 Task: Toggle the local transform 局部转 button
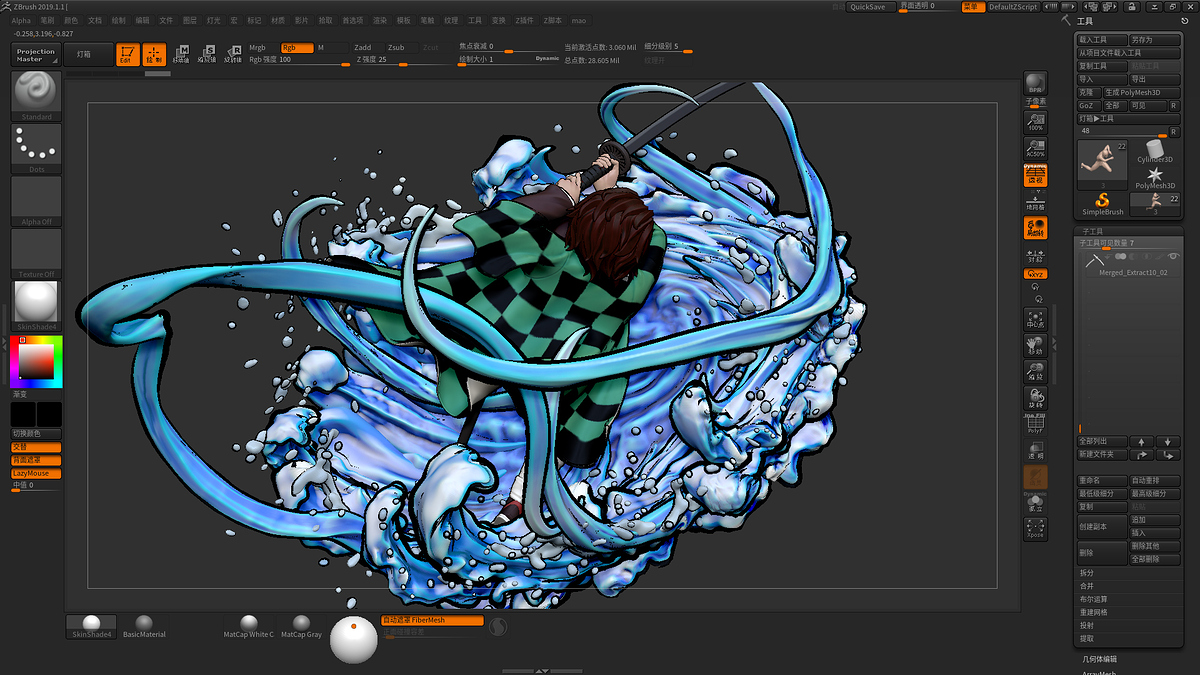(x=1035, y=228)
